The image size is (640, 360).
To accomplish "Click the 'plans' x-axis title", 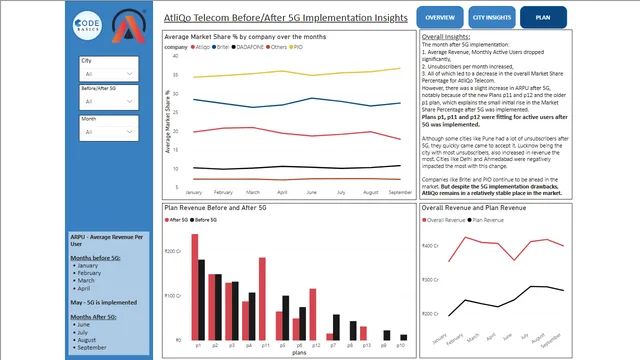I will pyautogui.click(x=299, y=353).
